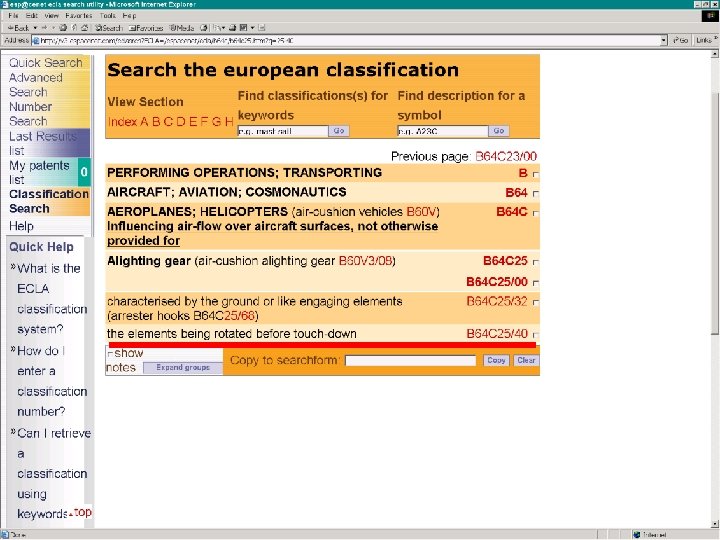Click the Clear button

pos(526,360)
